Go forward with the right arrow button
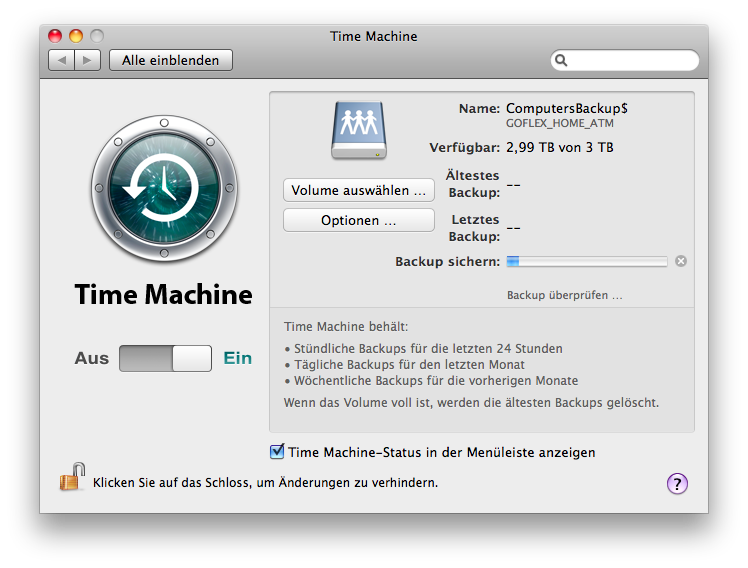The width and height of the screenshot is (748, 568). click(x=87, y=61)
